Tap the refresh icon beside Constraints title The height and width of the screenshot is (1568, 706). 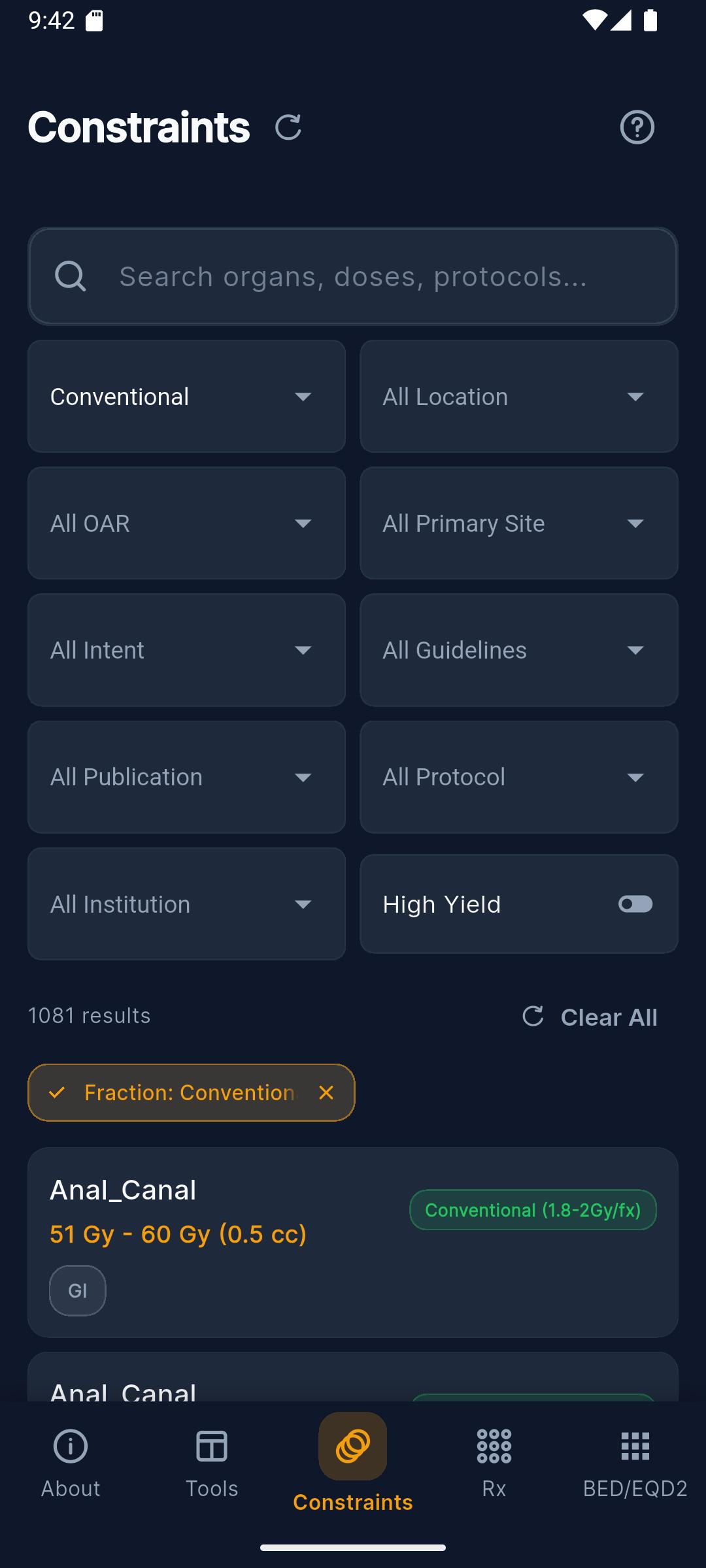pos(288,127)
